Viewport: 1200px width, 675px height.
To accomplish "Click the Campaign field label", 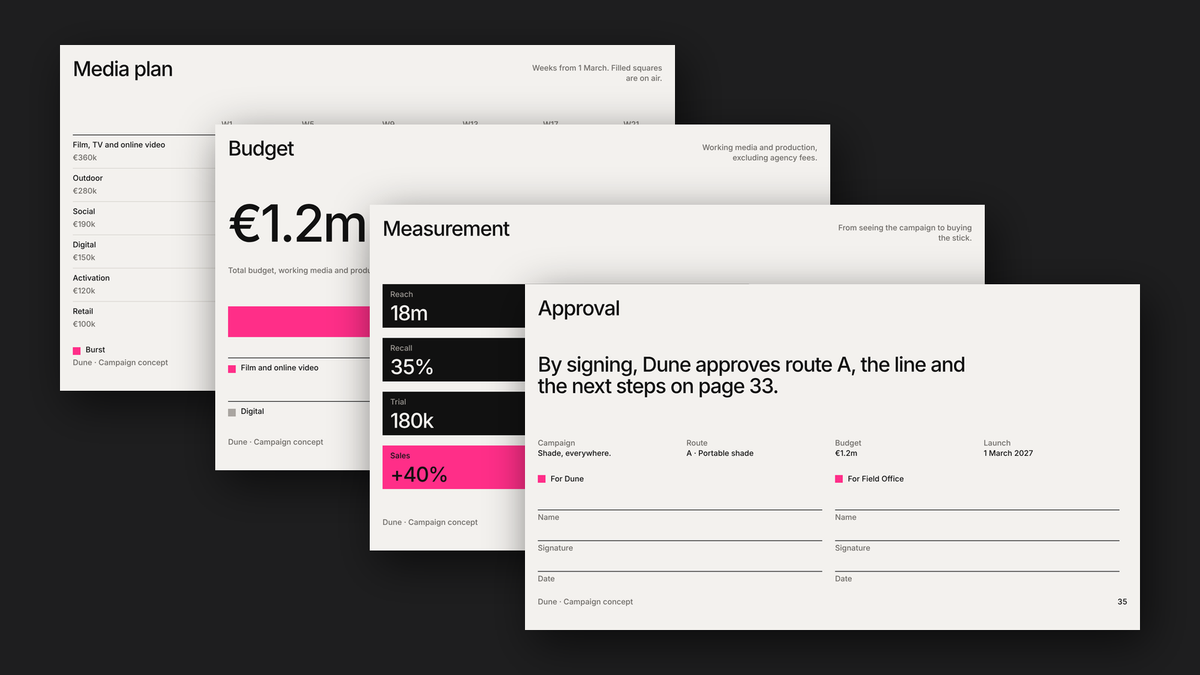I will [x=556, y=443].
